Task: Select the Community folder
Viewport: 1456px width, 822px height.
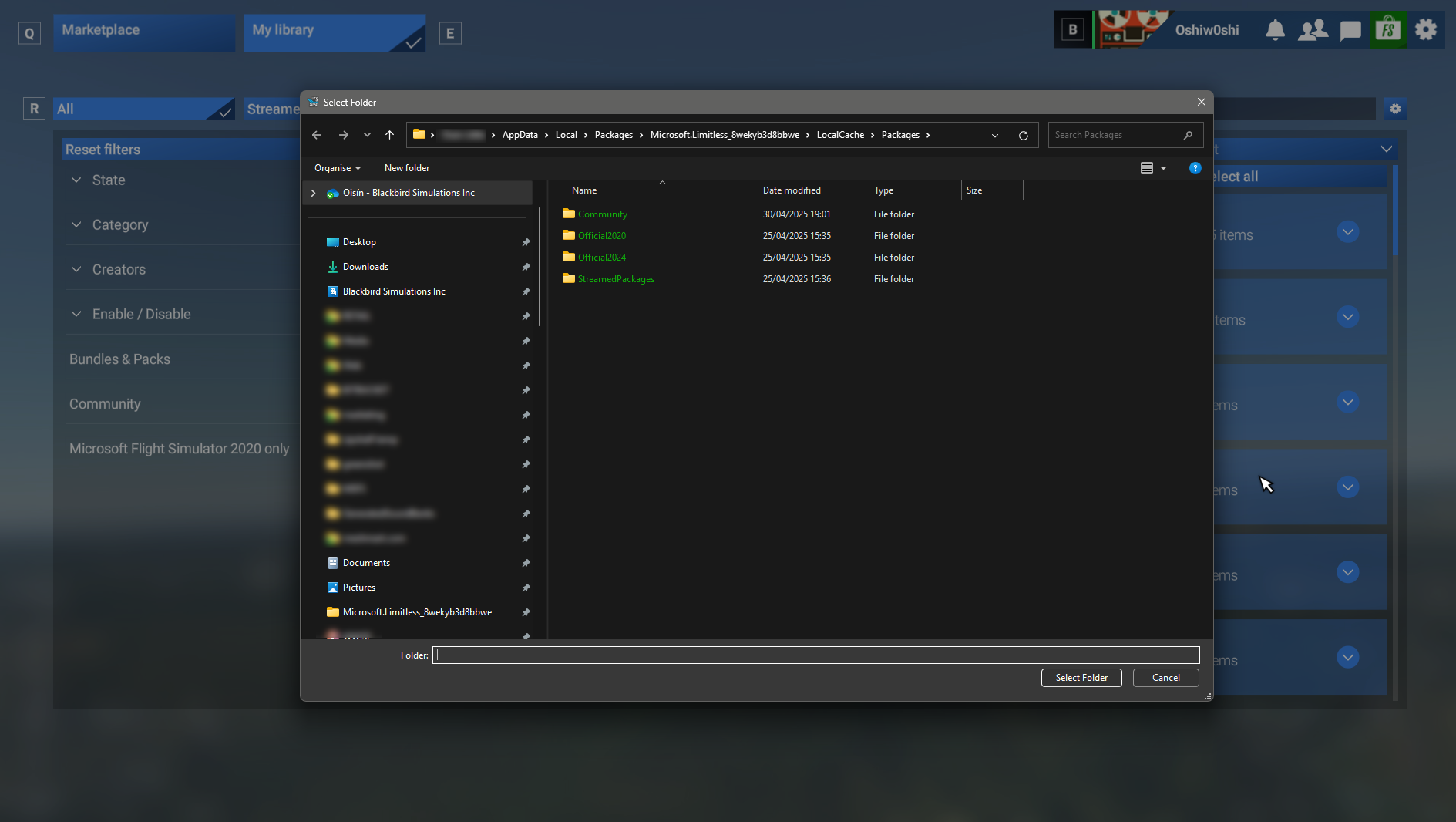Action: [x=602, y=214]
